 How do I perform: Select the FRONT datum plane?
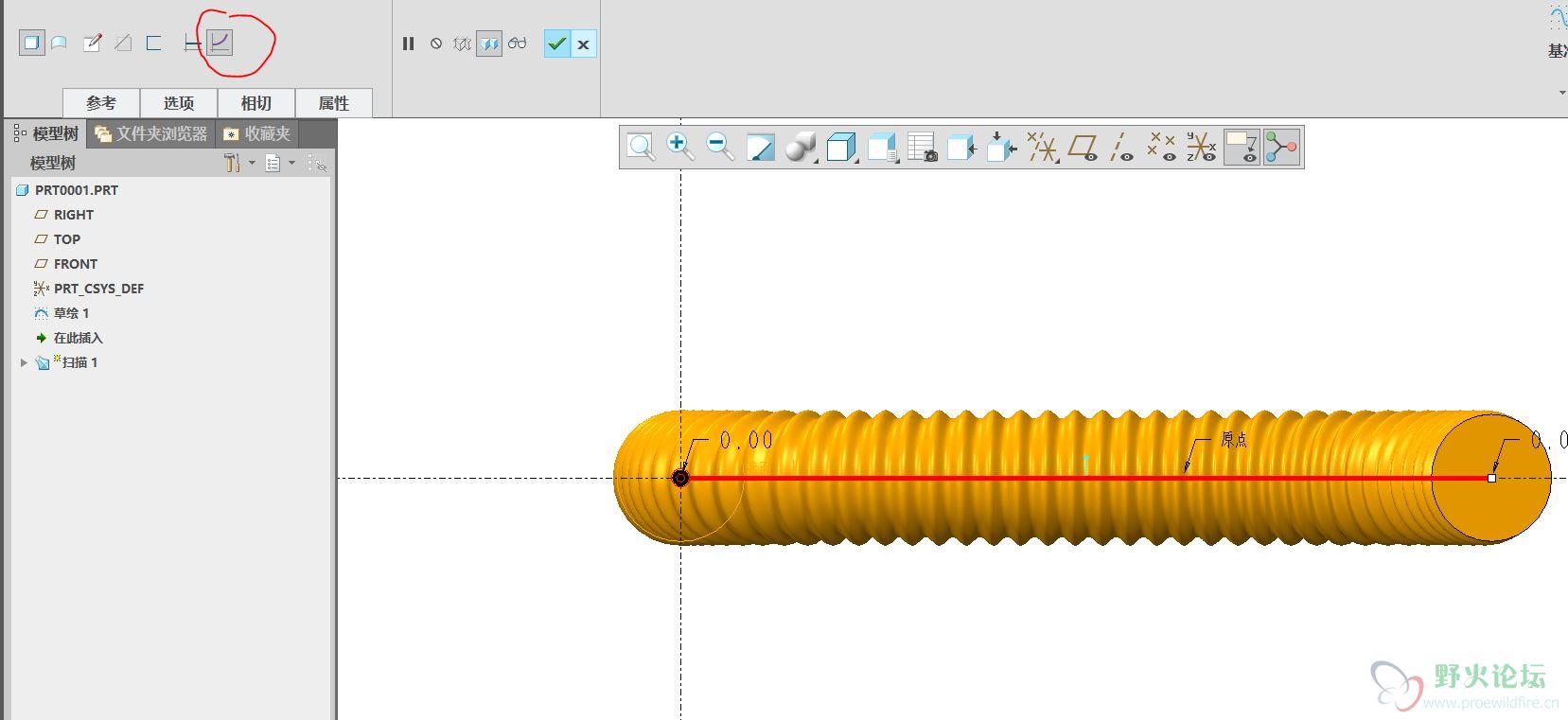[65, 264]
